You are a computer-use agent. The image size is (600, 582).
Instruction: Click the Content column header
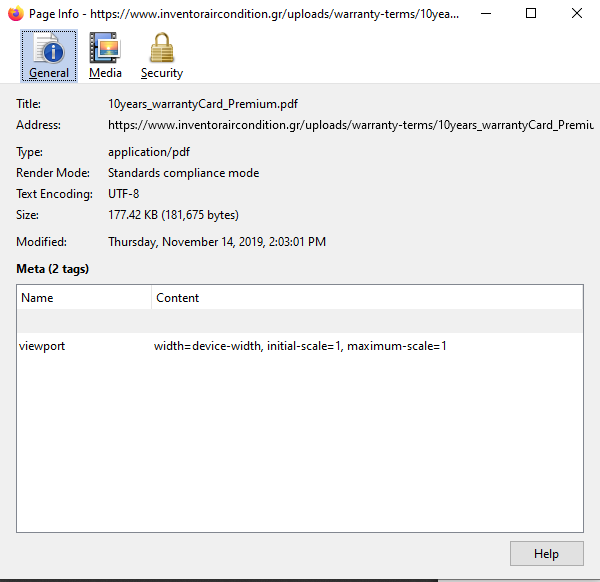click(x=367, y=298)
